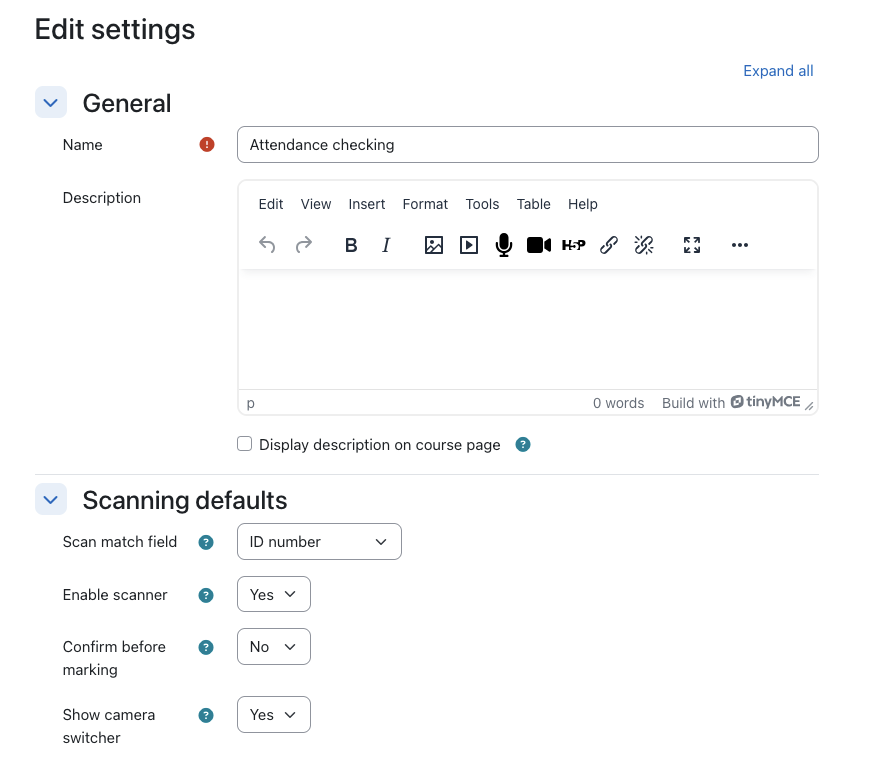Click the required-field warning icon beside Name
Viewport: 896px width, 761px height.
tap(207, 145)
